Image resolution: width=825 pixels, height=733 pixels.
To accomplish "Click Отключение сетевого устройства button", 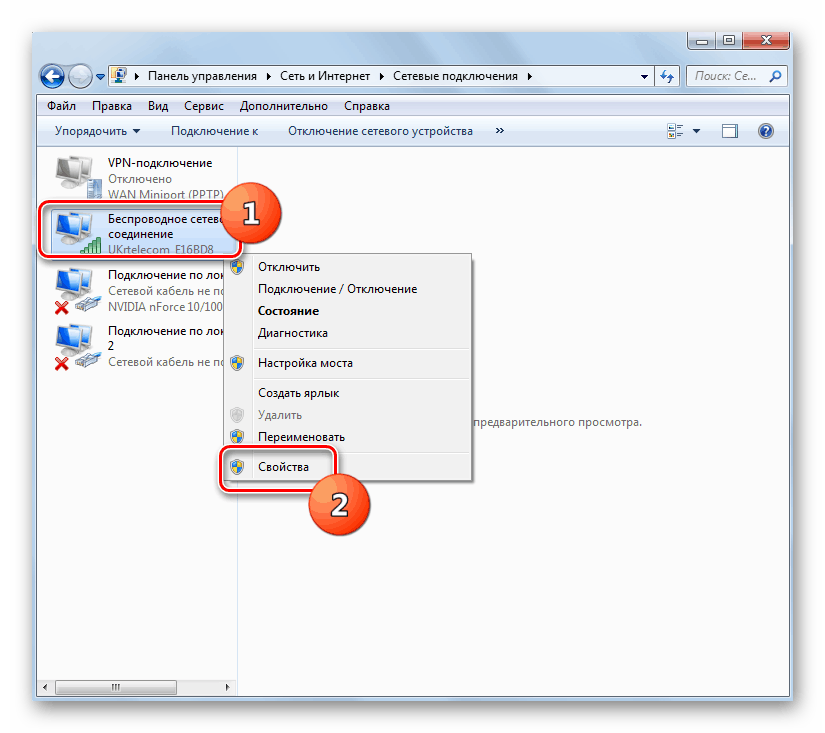I will 381,130.
